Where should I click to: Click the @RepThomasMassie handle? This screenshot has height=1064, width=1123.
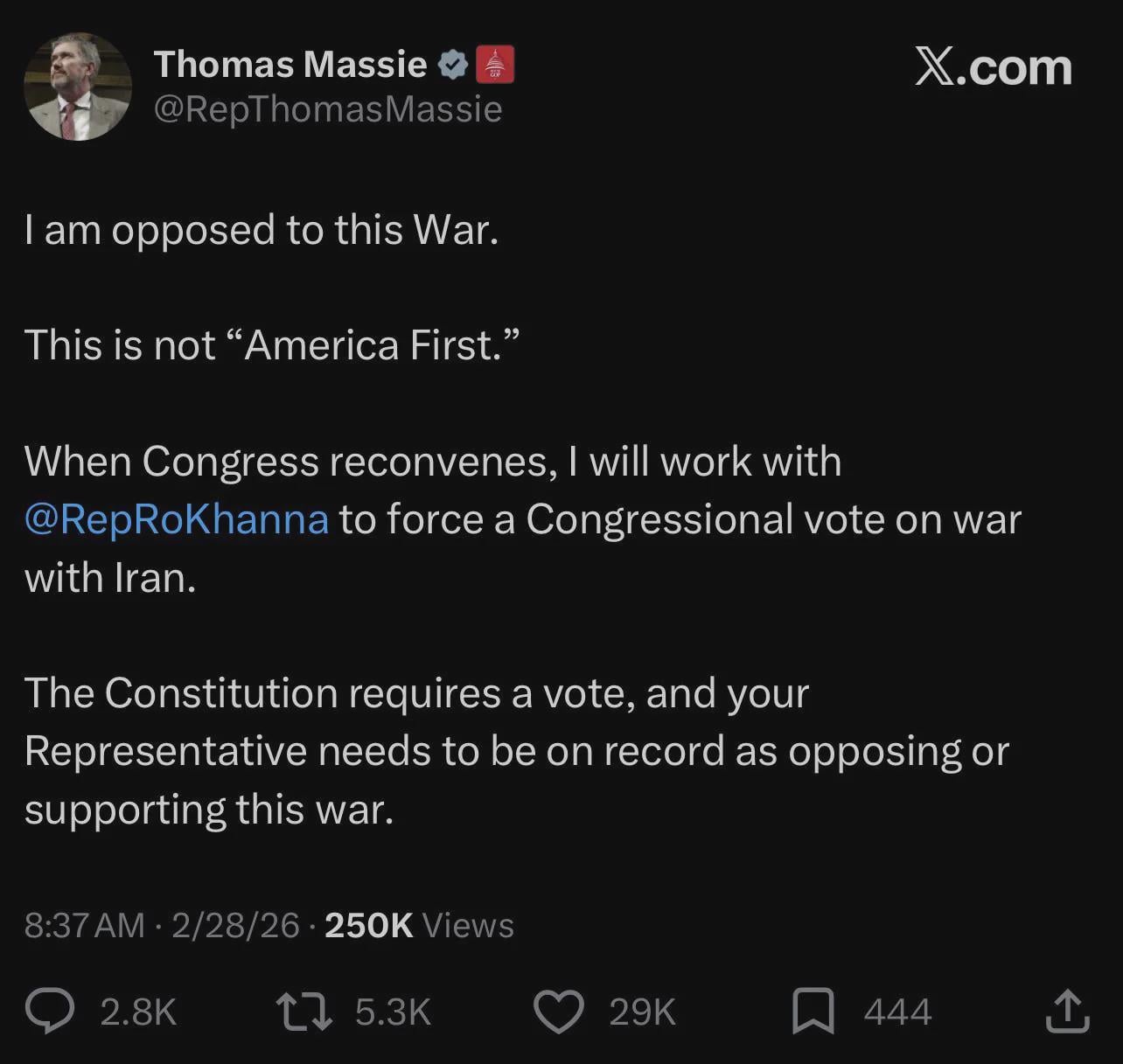click(328, 109)
